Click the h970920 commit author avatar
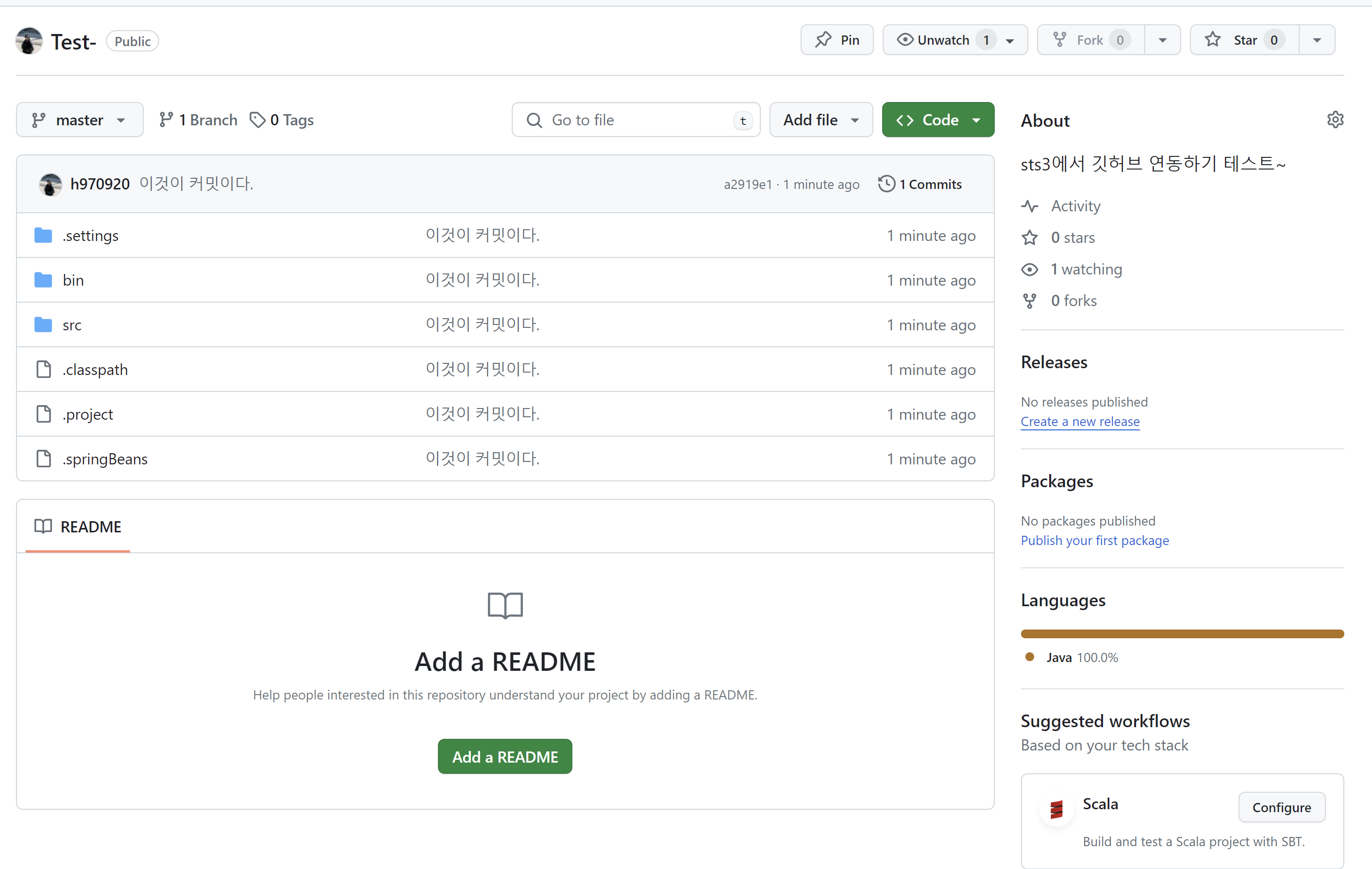 point(50,184)
